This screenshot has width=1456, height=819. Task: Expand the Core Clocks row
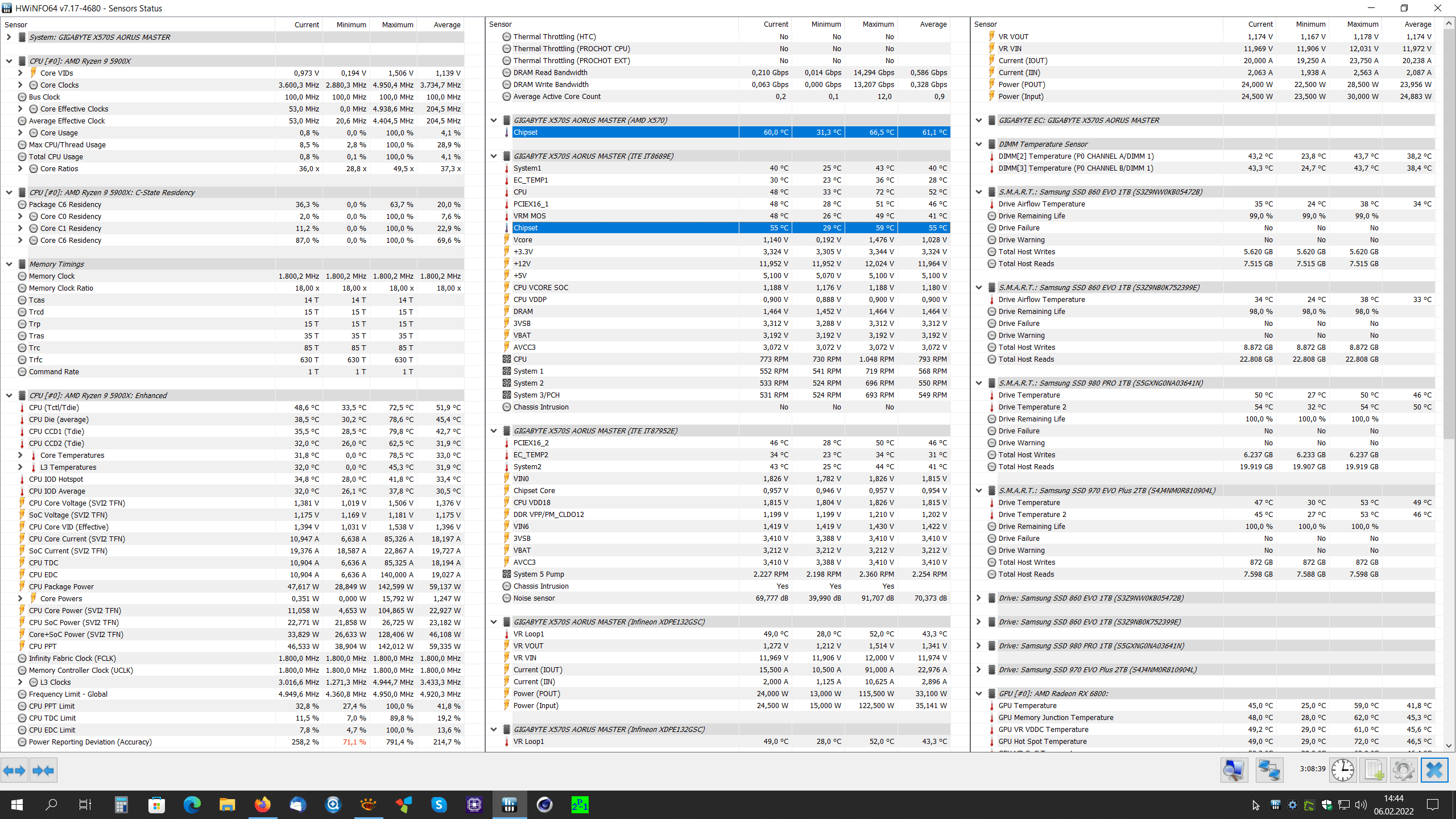point(20,85)
